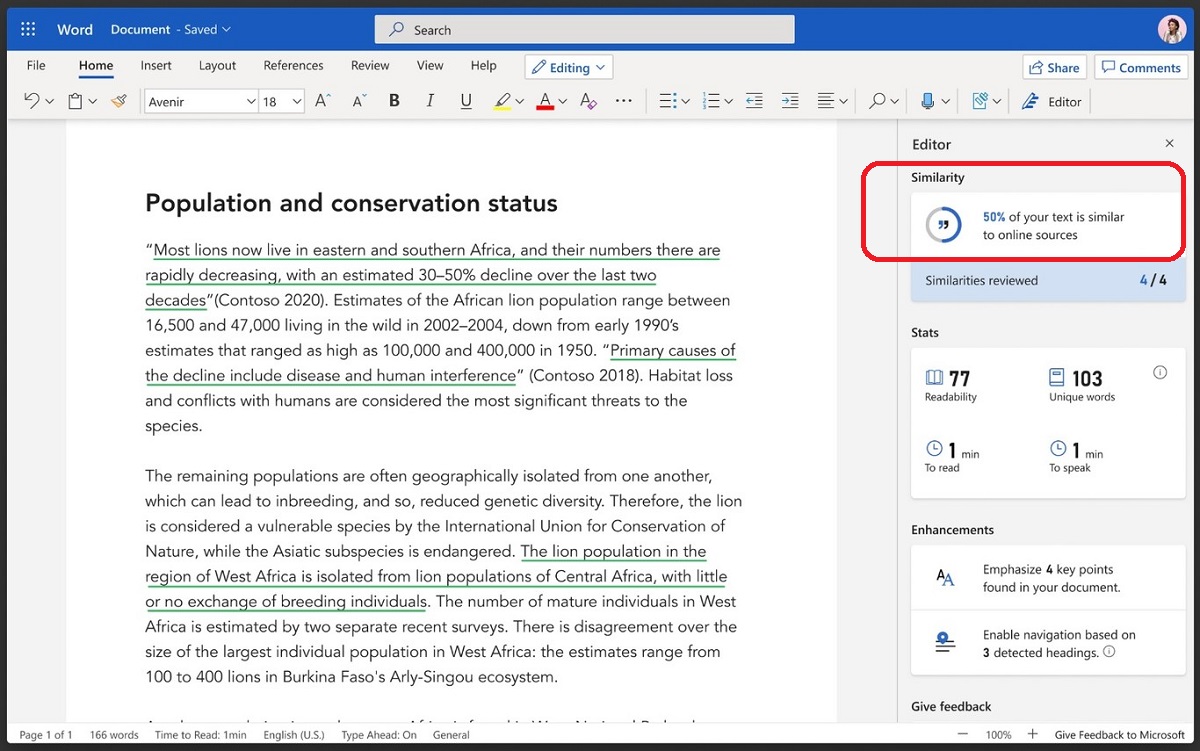Decrease paragraph indent
This screenshot has height=751, width=1200.
[x=754, y=101]
